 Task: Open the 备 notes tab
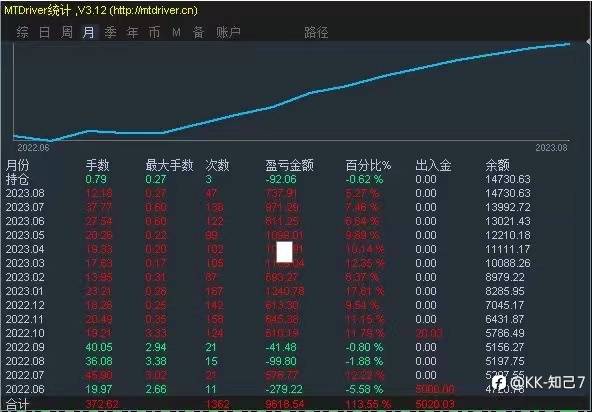click(x=199, y=32)
